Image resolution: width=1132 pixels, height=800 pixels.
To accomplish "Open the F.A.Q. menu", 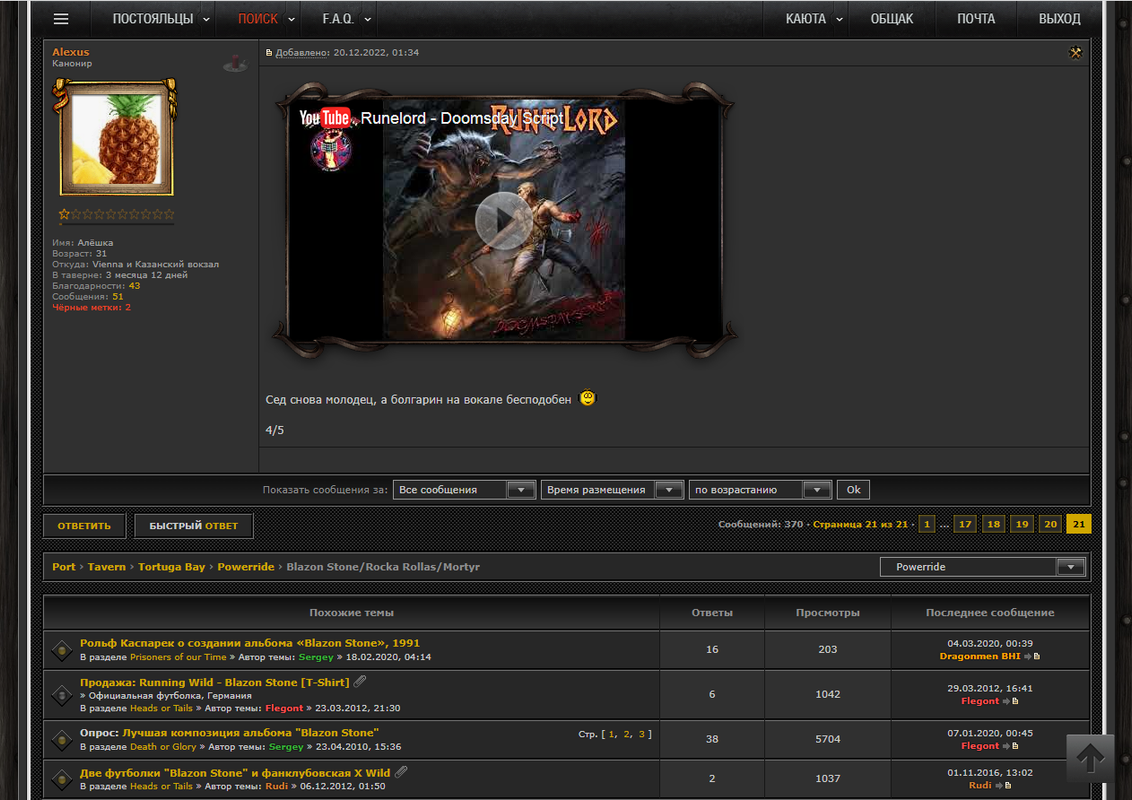I will point(338,19).
